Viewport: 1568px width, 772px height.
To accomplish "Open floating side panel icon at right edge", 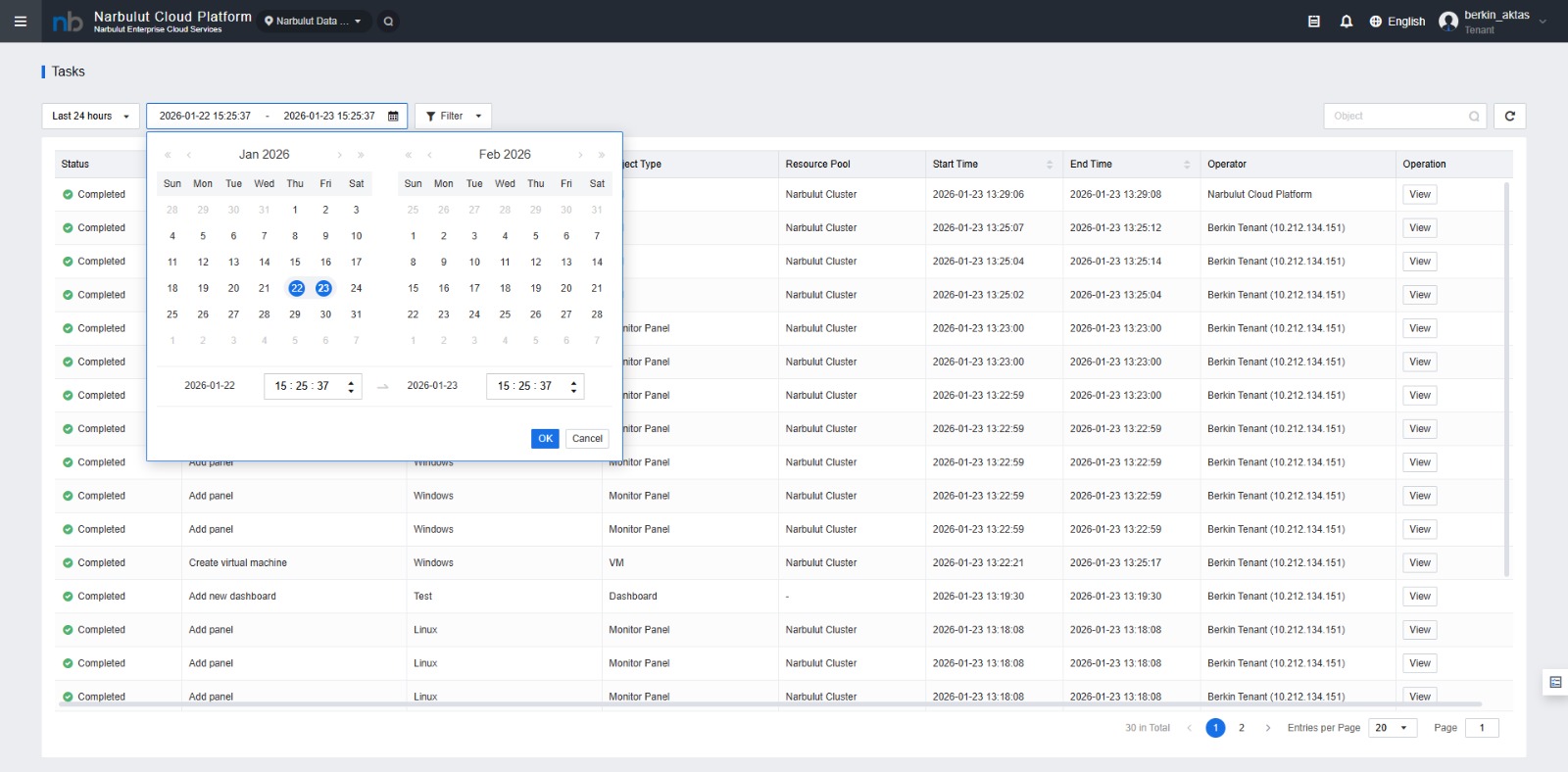I will click(x=1555, y=682).
